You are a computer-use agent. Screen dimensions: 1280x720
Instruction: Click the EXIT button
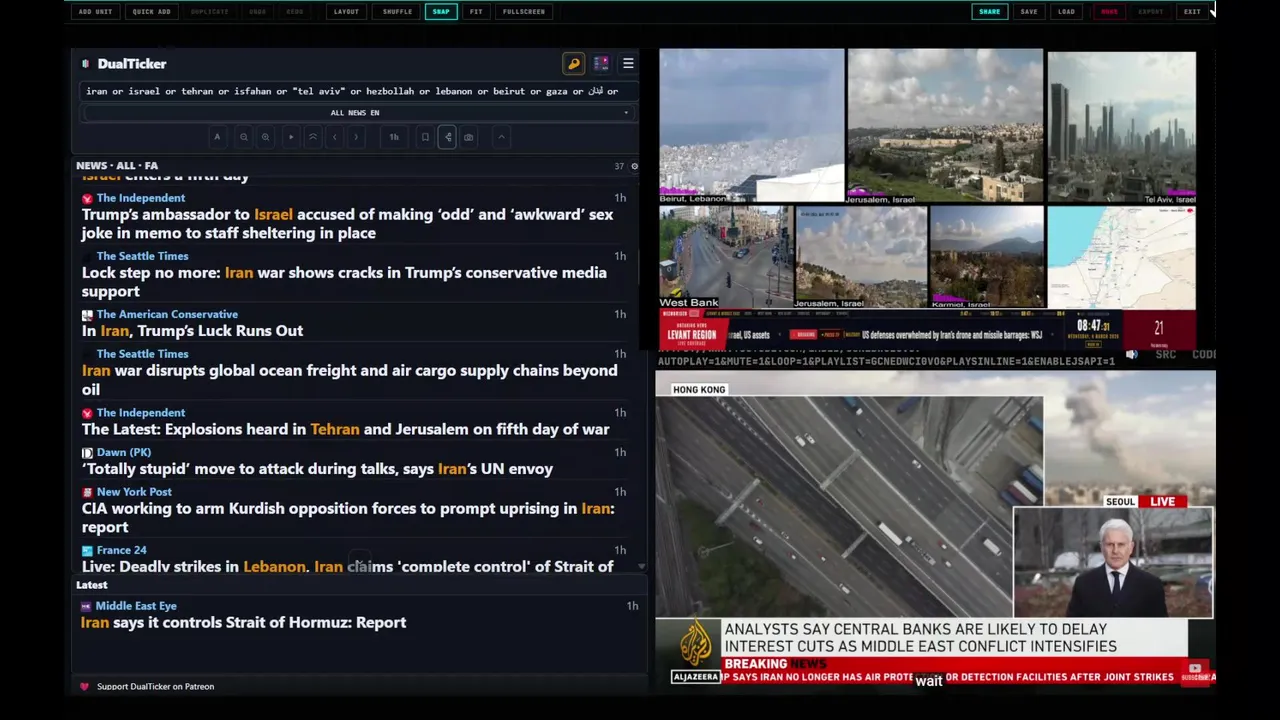click(1192, 12)
